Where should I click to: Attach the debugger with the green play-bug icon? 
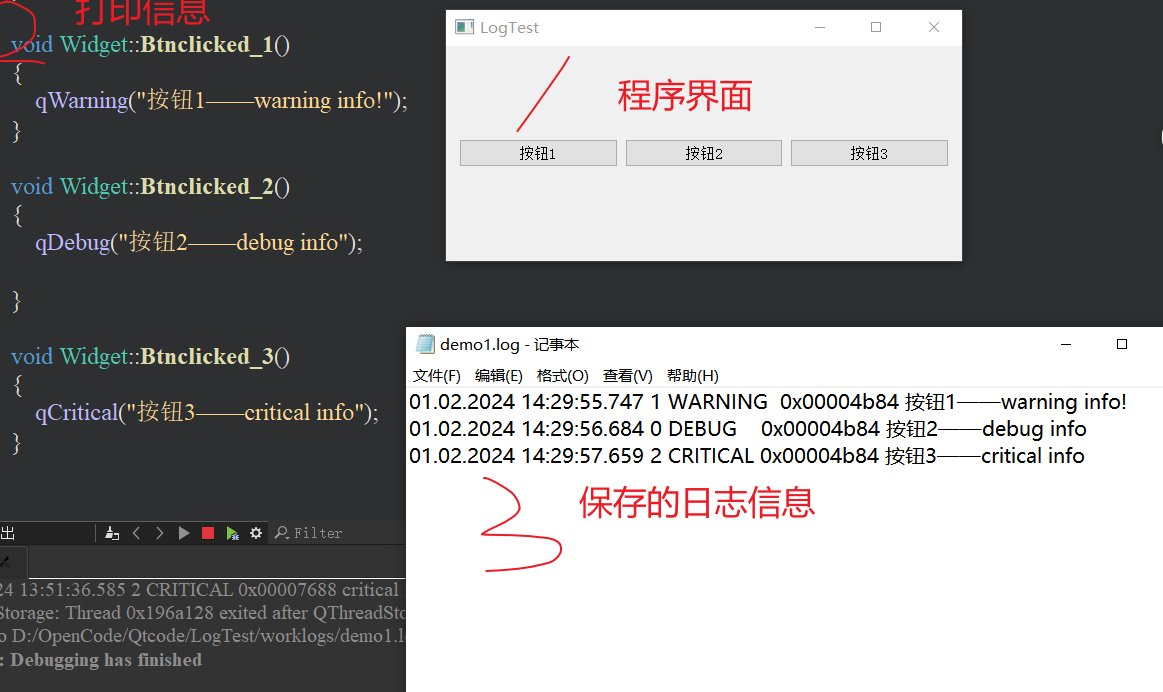point(232,533)
